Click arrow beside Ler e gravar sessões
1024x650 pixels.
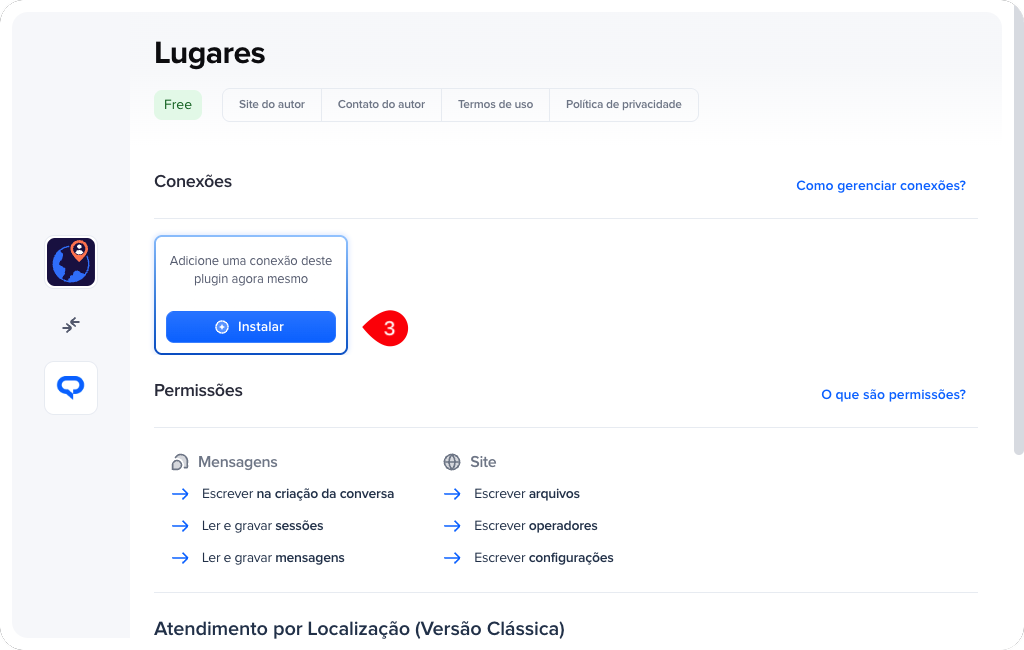click(180, 526)
